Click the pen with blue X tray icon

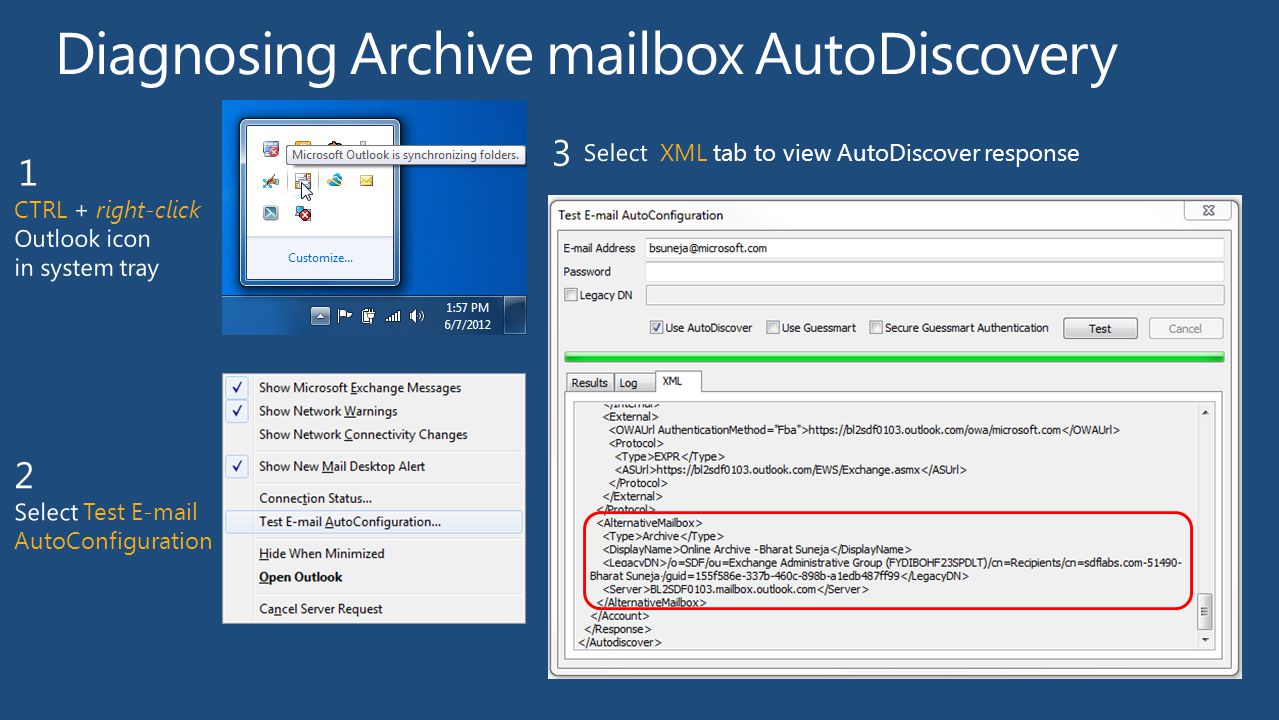271,181
